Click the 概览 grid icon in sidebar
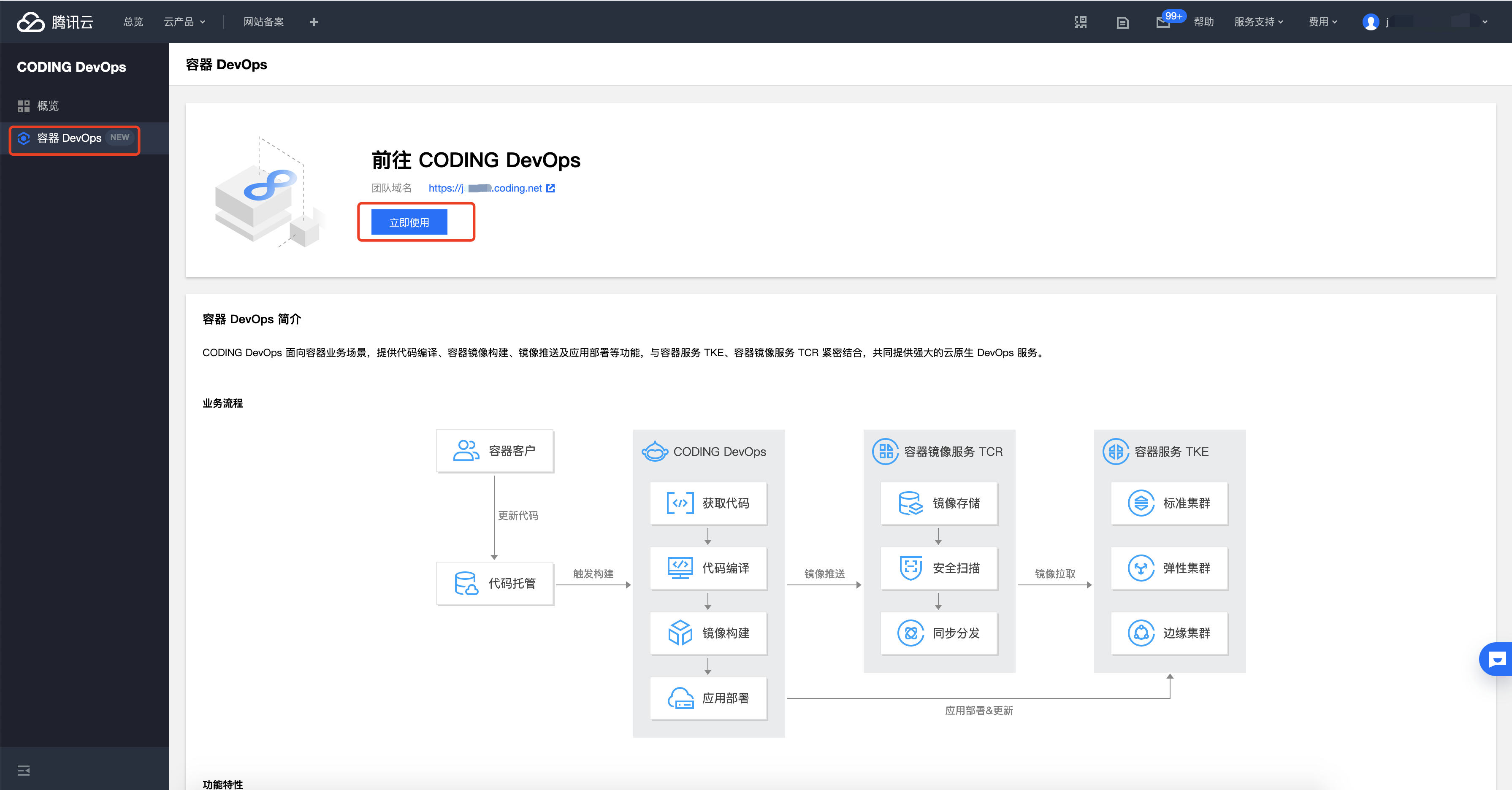Viewport: 1512px width, 790px height. [x=24, y=106]
